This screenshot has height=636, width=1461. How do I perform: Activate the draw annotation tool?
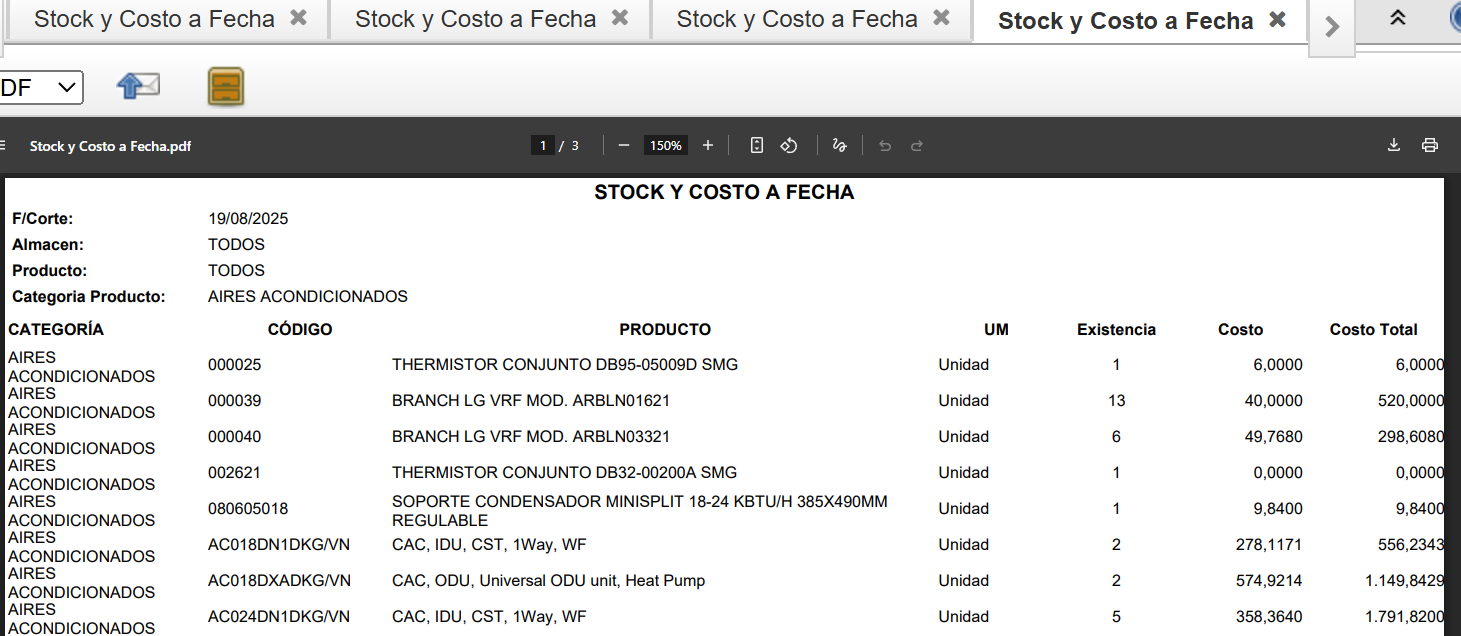click(839, 146)
